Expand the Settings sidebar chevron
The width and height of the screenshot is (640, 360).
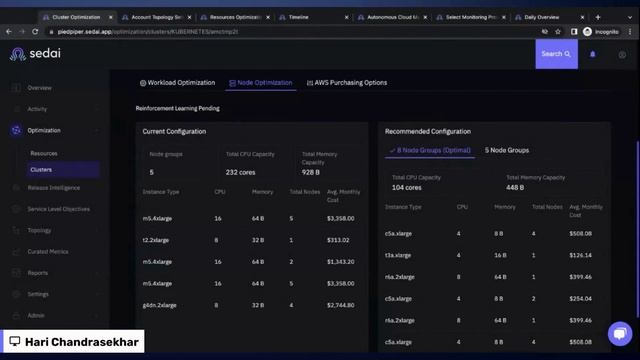click(x=97, y=294)
